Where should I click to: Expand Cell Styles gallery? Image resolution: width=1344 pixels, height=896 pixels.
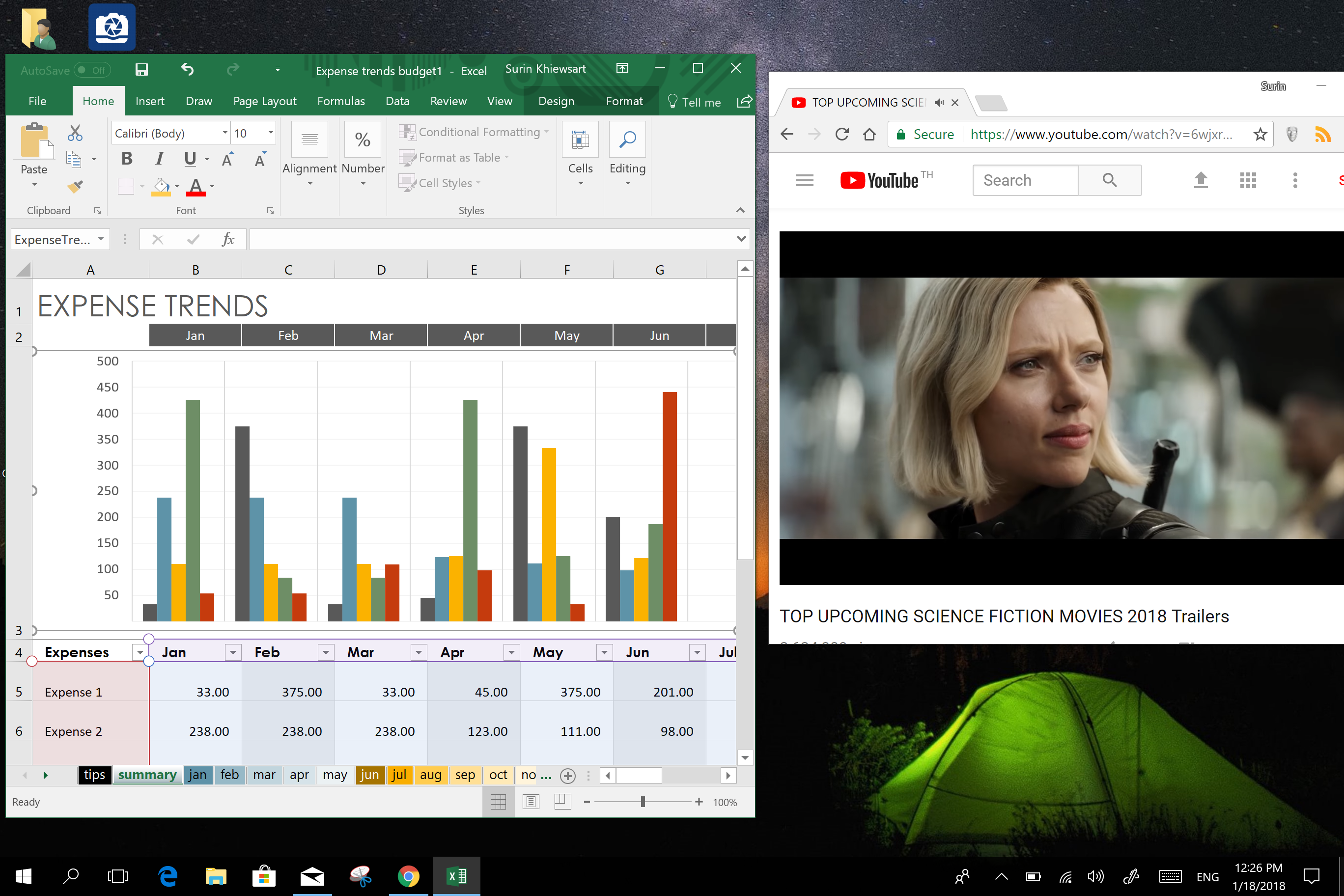coord(440,183)
